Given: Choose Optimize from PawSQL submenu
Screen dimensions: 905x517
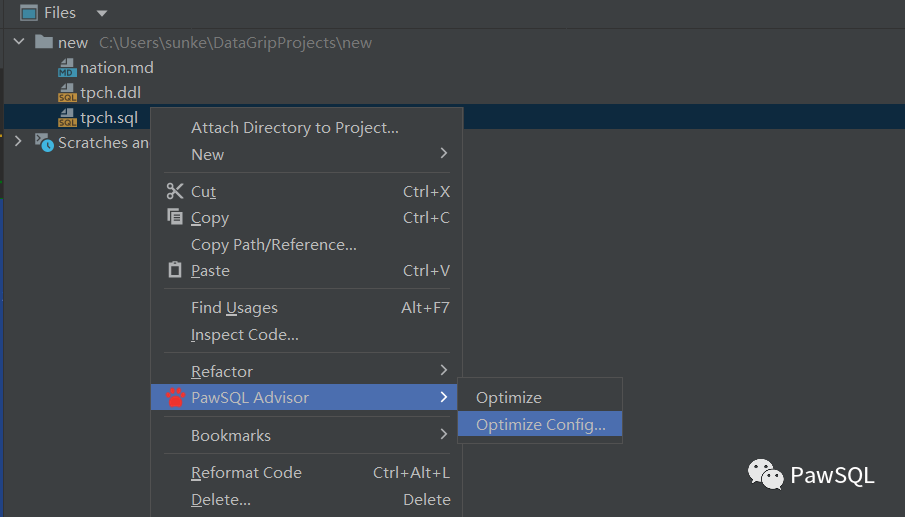Looking at the screenshot, I should (509, 398).
